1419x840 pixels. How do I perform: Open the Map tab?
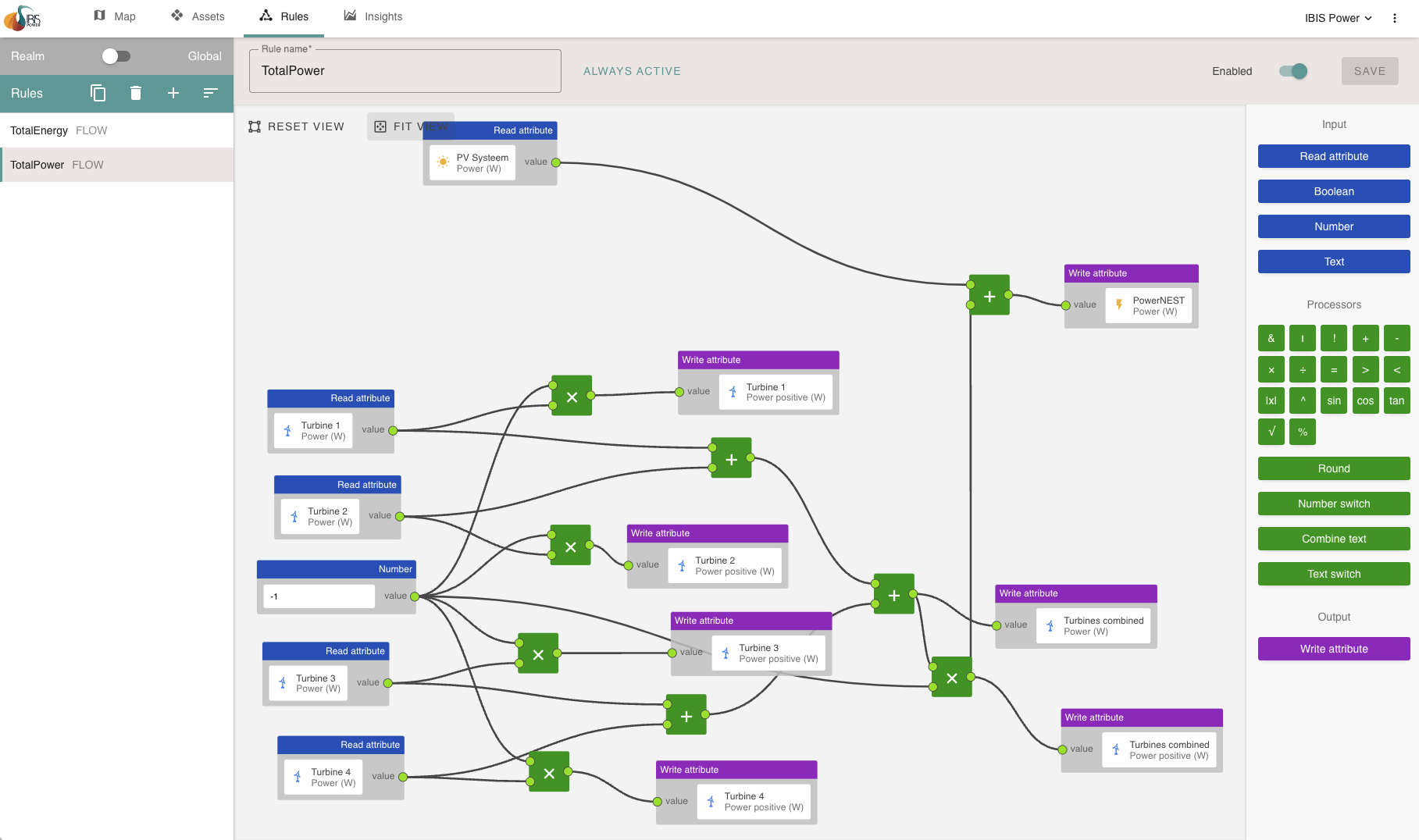(x=114, y=16)
